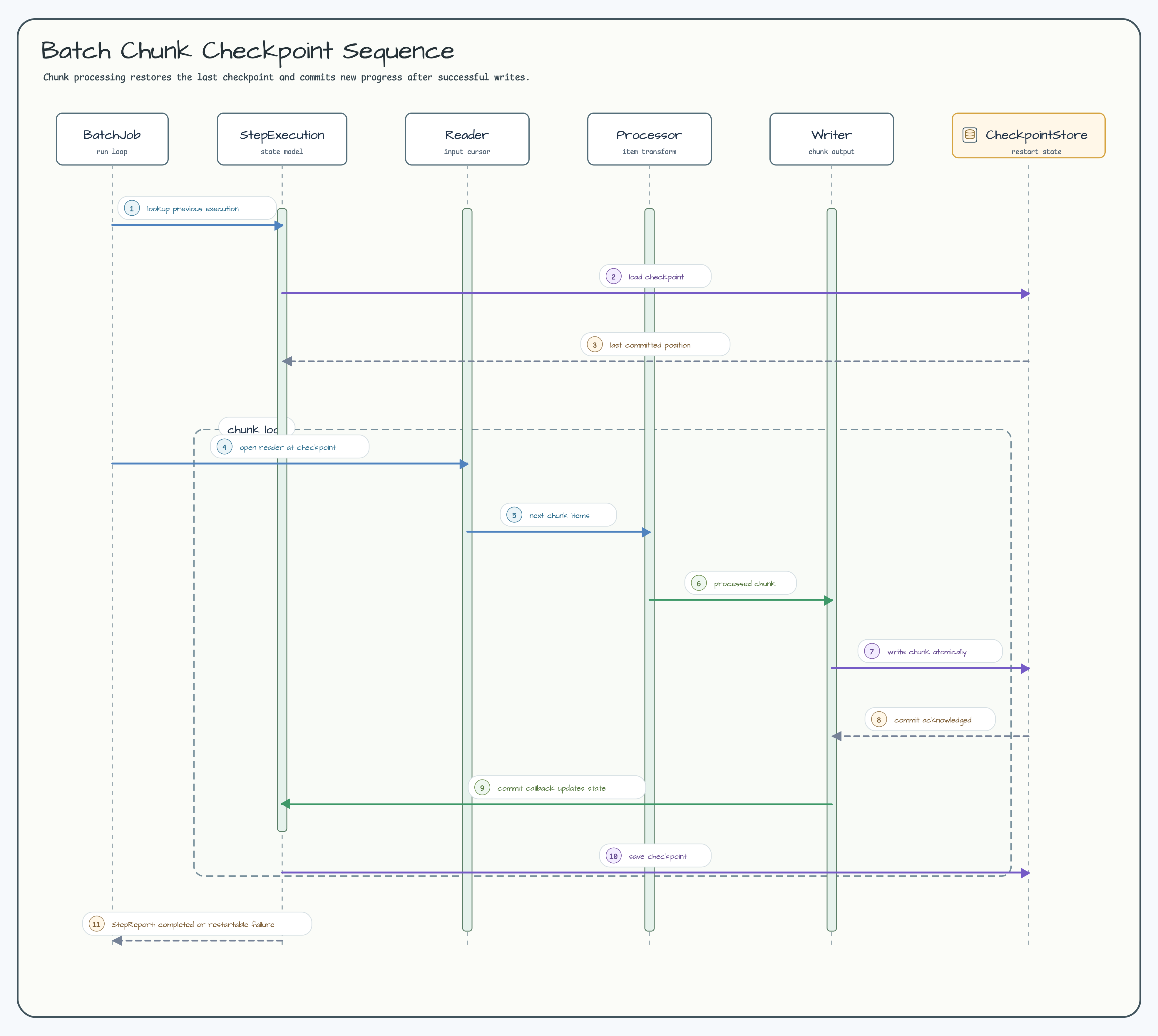Click the step 4 number badge

click(x=224, y=447)
